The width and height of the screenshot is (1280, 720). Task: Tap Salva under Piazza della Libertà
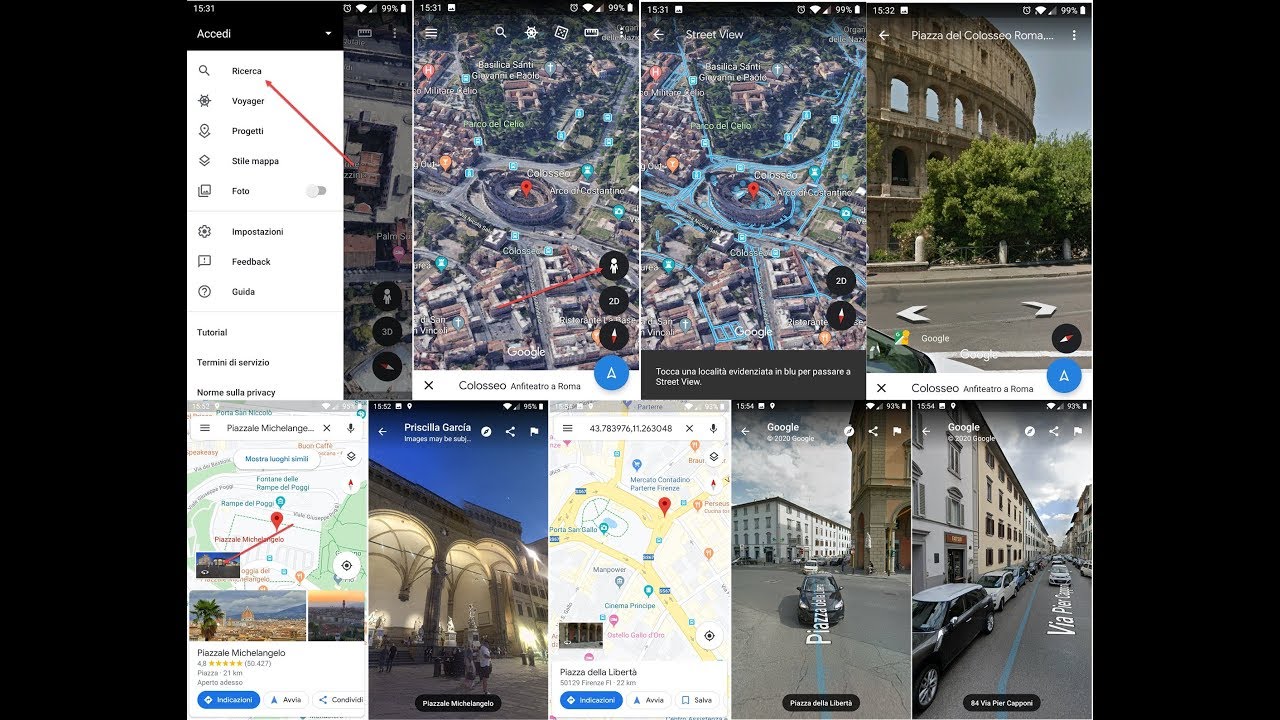coord(697,700)
